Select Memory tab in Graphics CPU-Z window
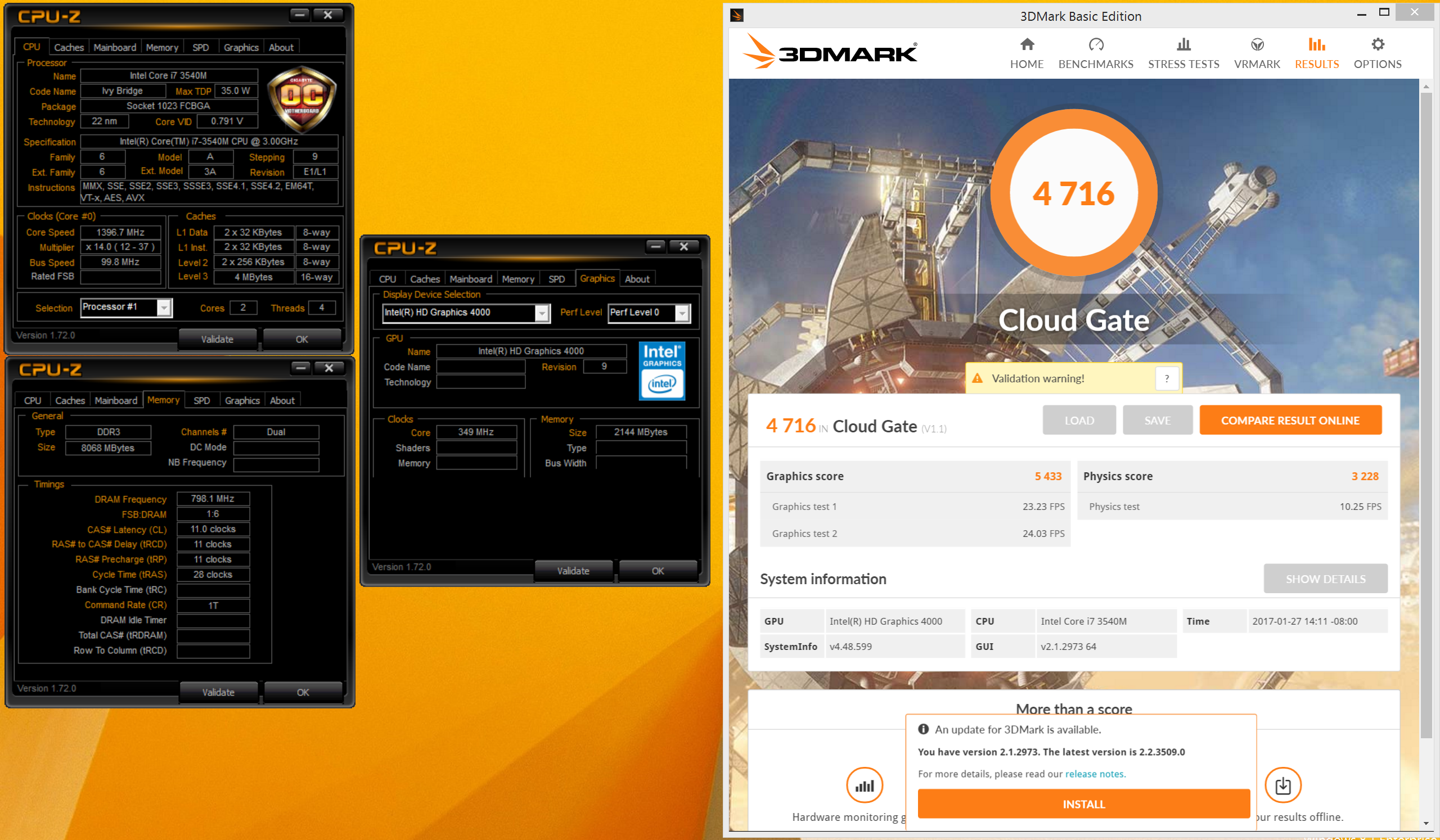 pyautogui.click(x=518, y=279)
